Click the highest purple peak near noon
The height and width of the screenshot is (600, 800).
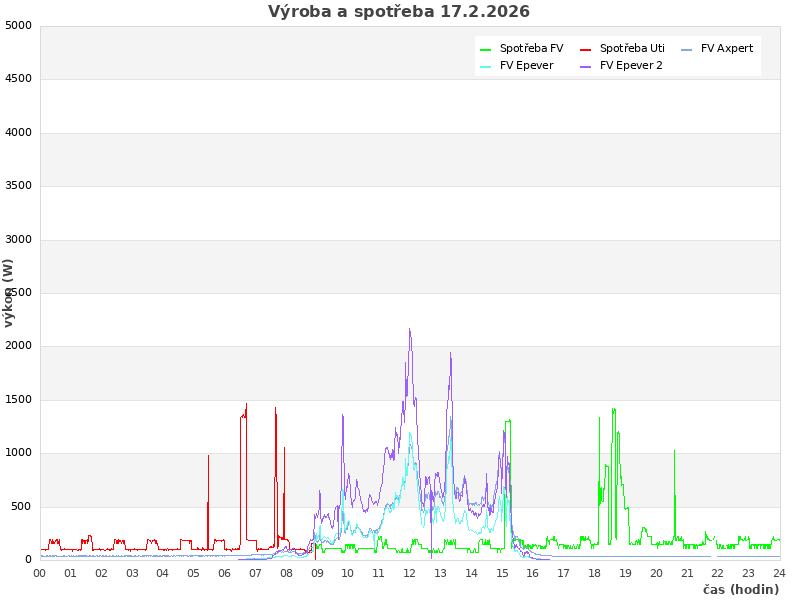(409, 330)
